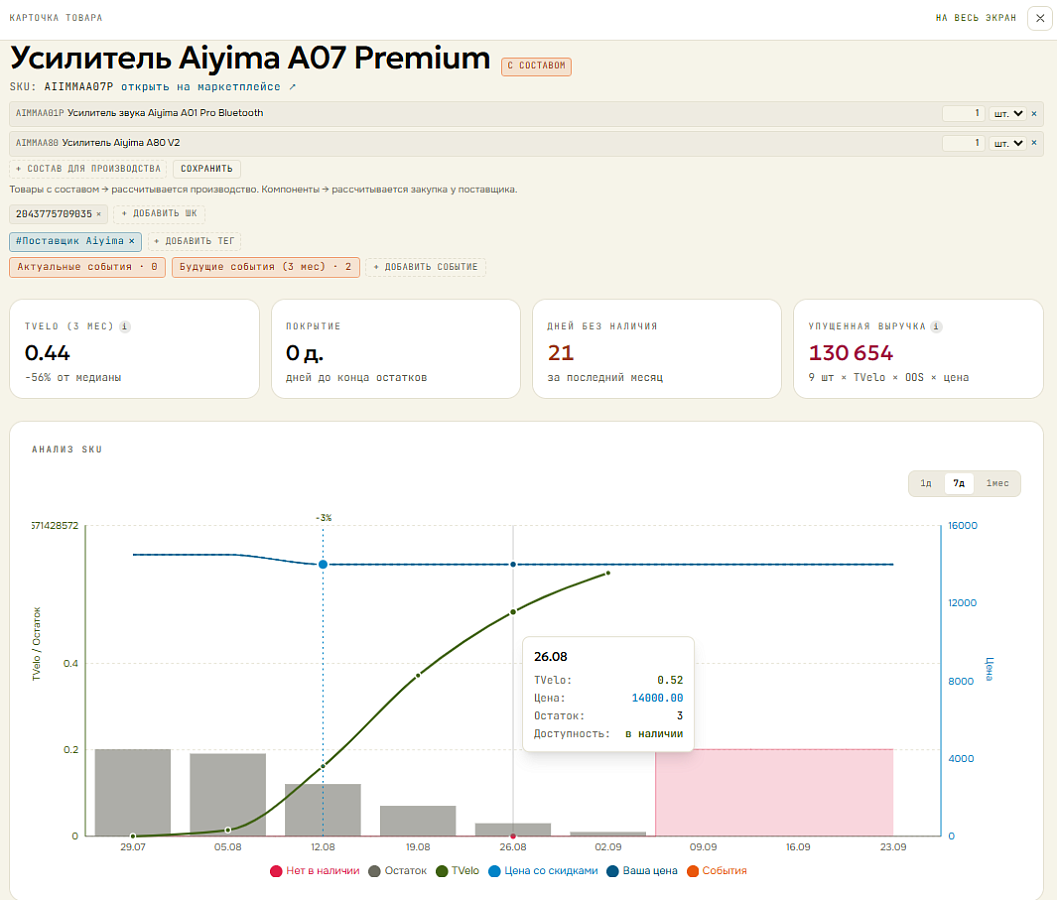Toggle 'Цена со скидками' legend series
The image size is (1057, 900).
coord(543,871)
